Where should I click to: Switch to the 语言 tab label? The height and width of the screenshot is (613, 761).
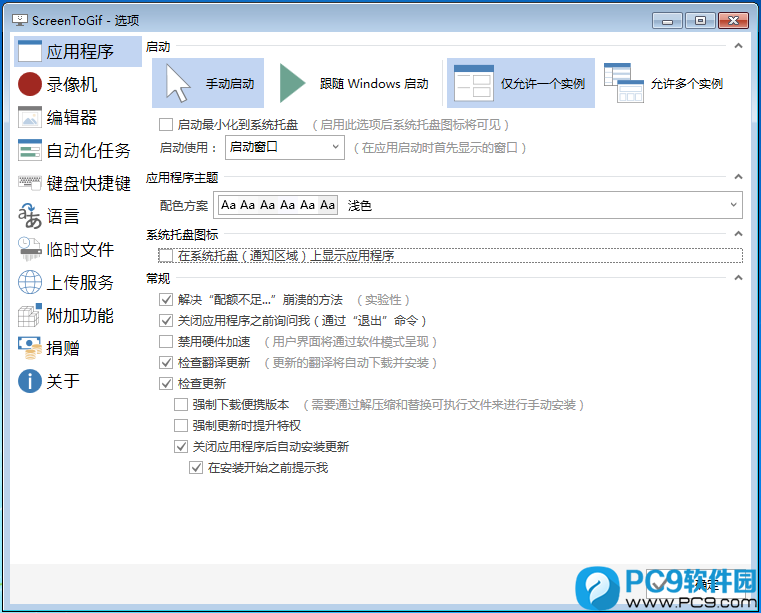[63, 216]
